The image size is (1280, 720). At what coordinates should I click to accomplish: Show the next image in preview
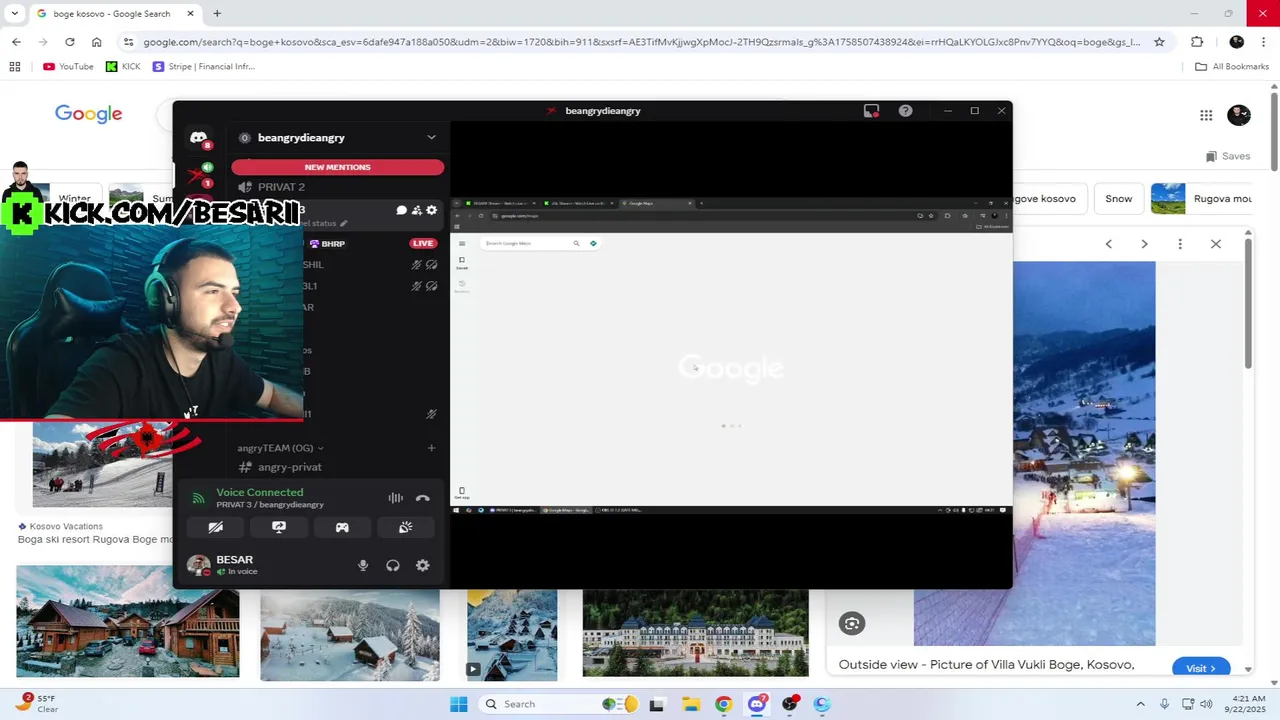pyautogui.click(x=1144, y=244)
